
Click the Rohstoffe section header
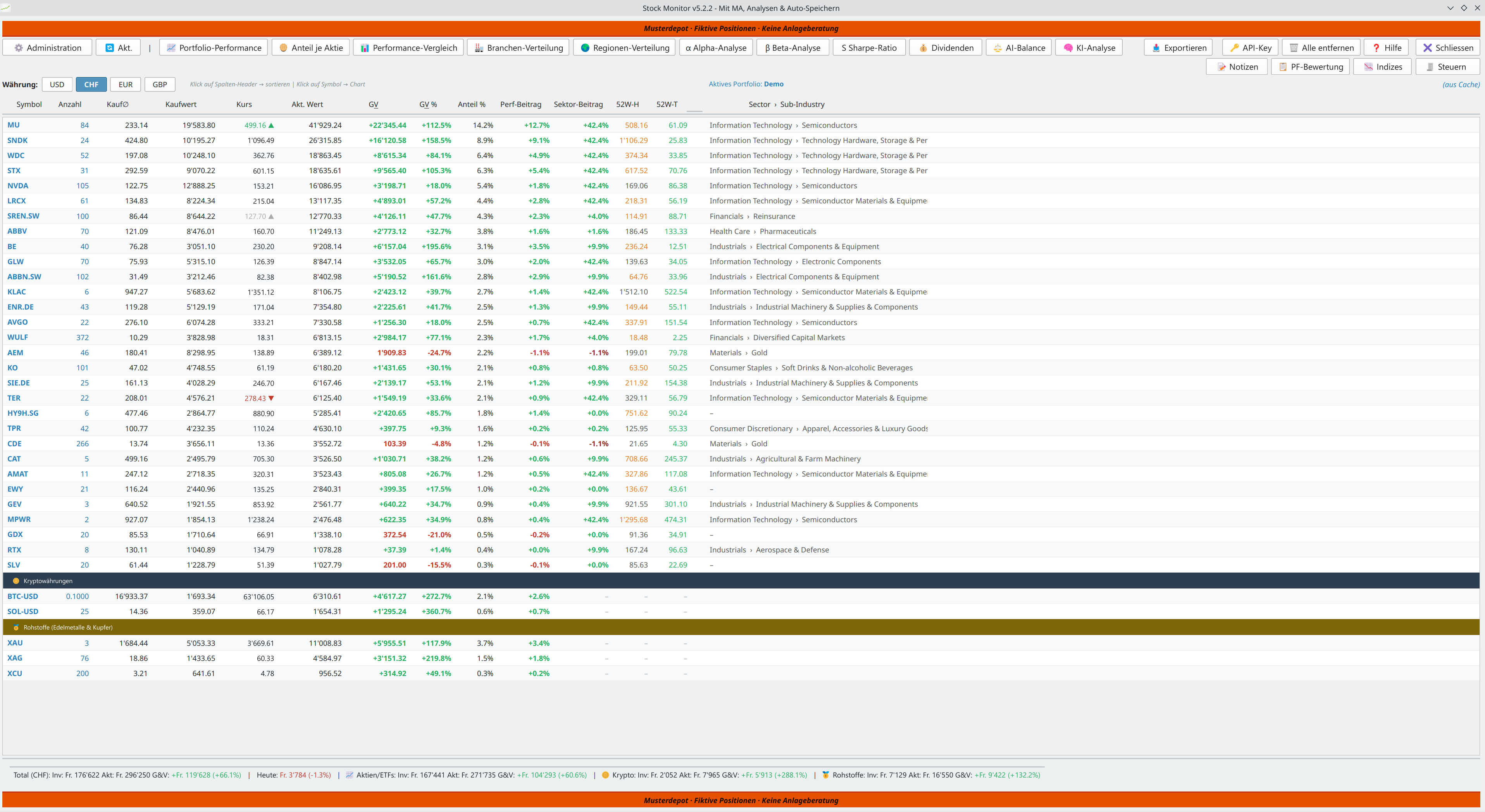741,627
